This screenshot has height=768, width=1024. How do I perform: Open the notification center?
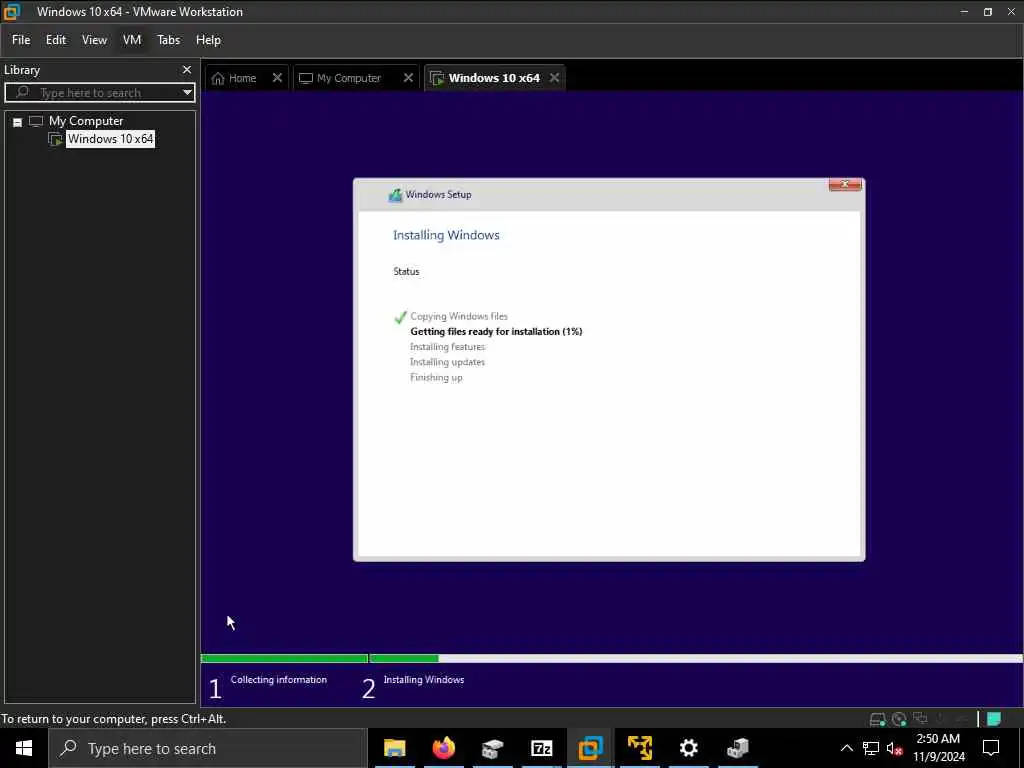(991, 748)
